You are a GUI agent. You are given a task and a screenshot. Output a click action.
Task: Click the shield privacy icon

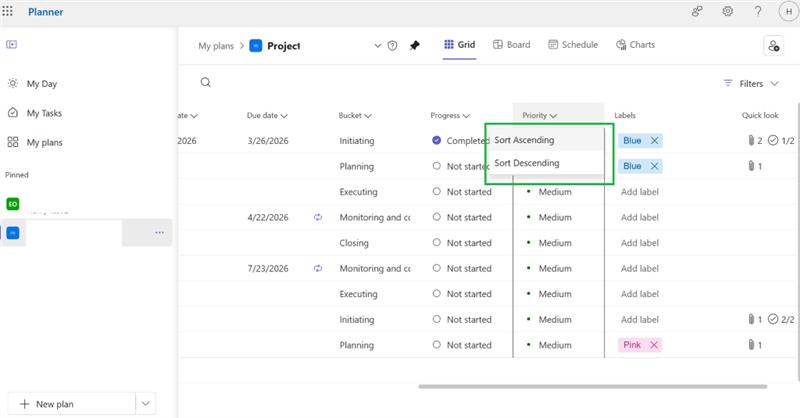(392, 45)
